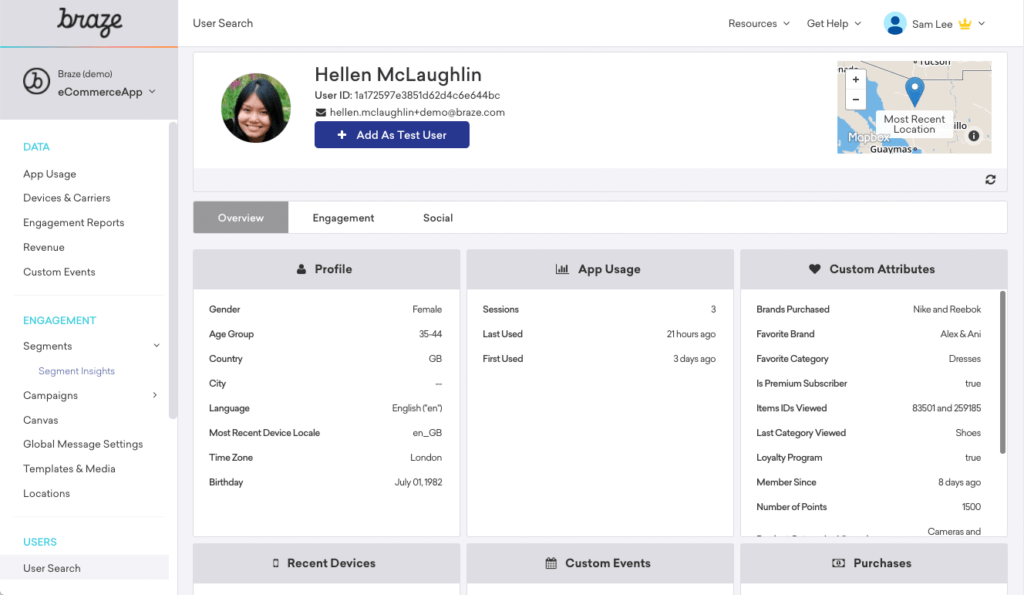Click the Custom Attributes panel scrollbar
Screen dimensions: 1024x595
1002,372
